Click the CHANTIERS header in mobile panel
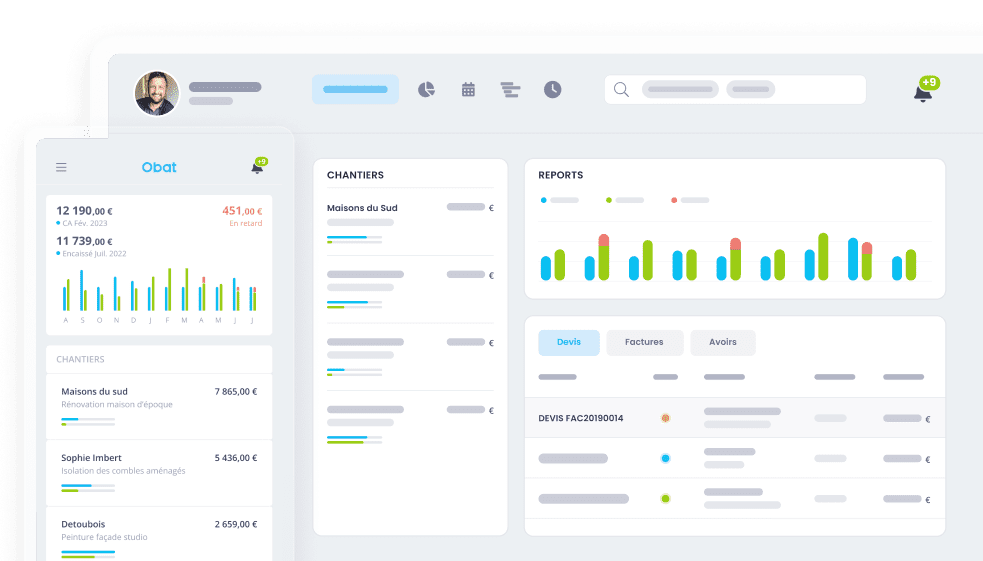Viewport: 983px width, 561px height. tap(80, 359)
